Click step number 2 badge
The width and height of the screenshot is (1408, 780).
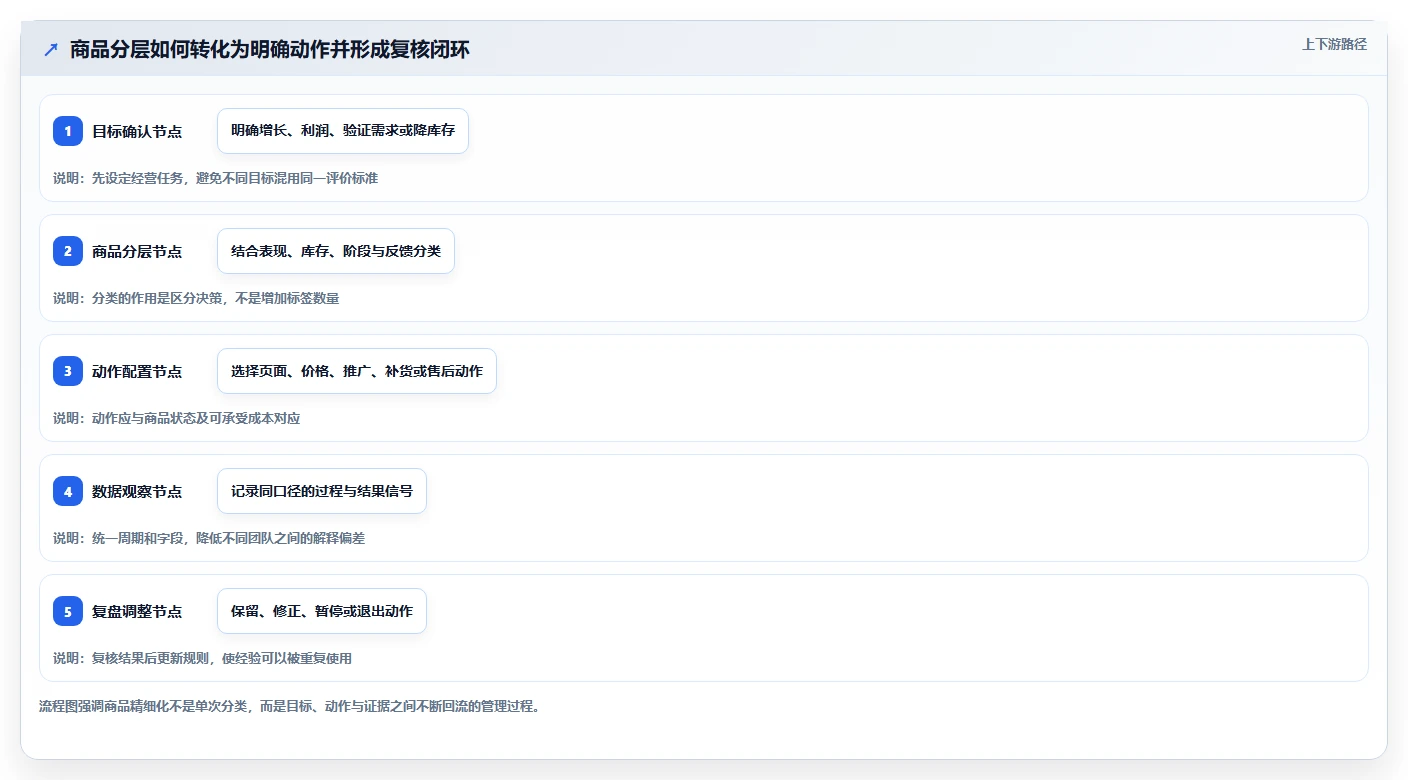(68, 251)
